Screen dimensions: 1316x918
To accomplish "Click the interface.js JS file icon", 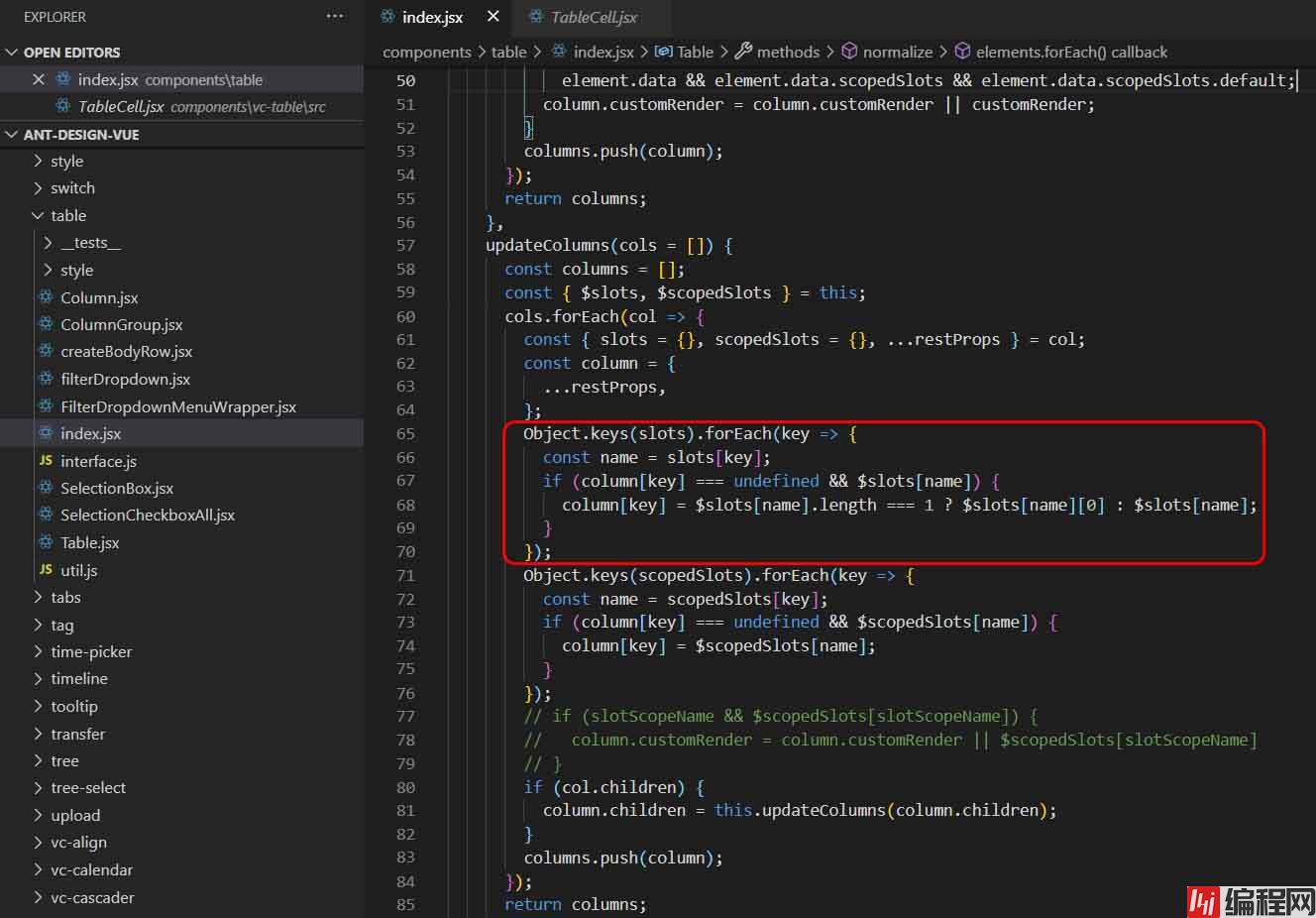I will tap(46, 461).
